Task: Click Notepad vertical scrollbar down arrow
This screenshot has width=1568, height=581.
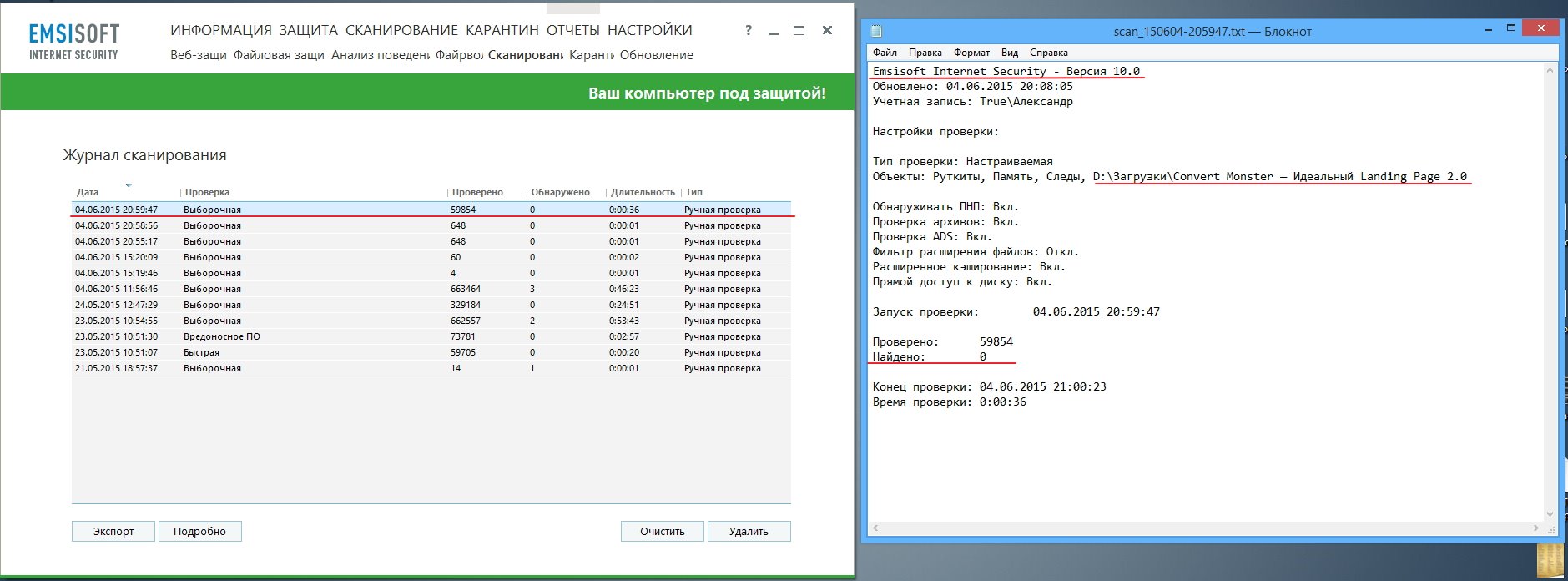Action: point(1550,514)
